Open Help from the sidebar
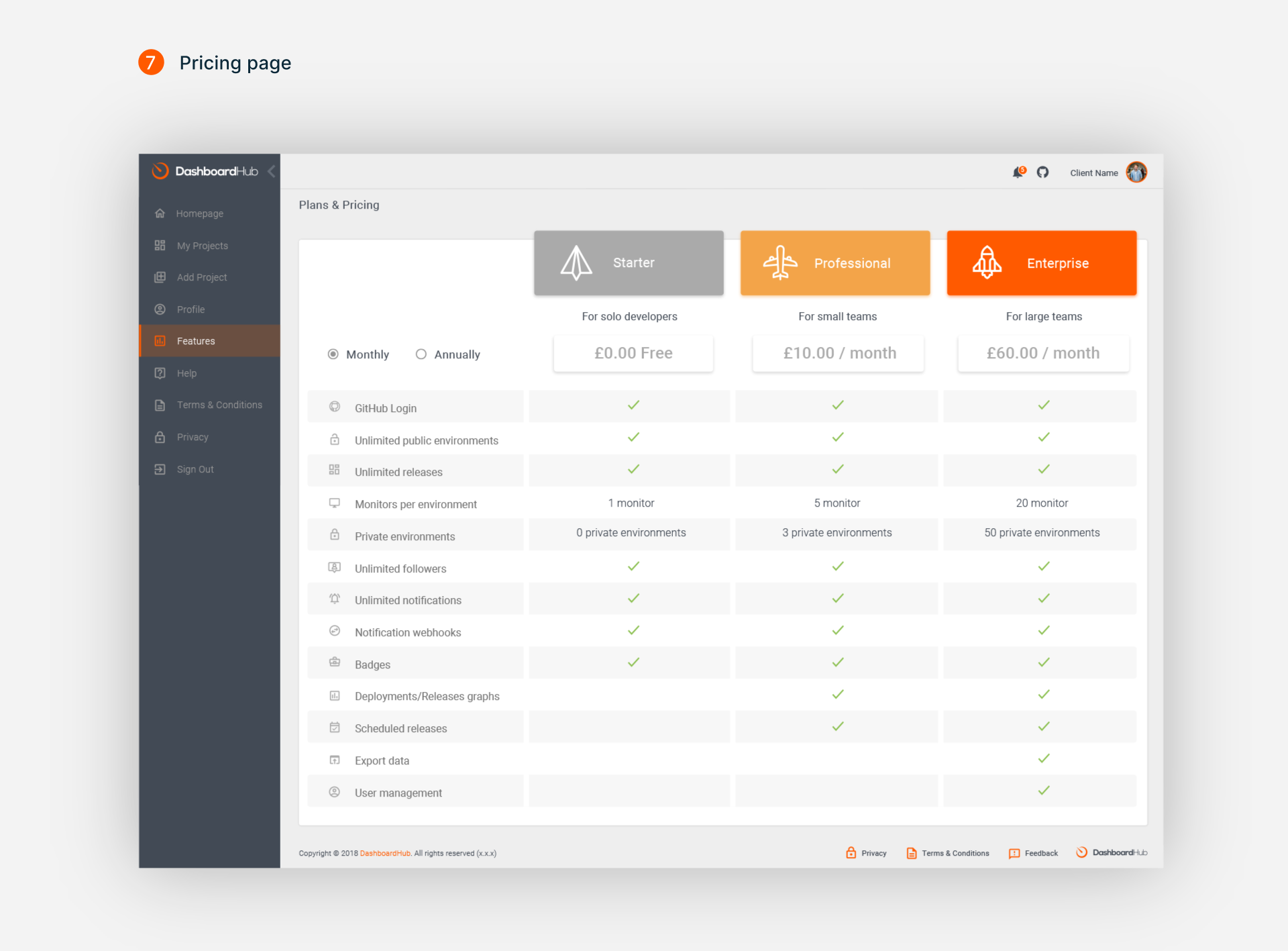The width and height of the screenshot is (1288, 951). [209, 373]
